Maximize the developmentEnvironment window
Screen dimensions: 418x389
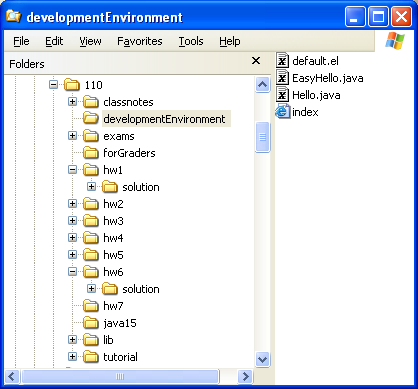point(378,17)
